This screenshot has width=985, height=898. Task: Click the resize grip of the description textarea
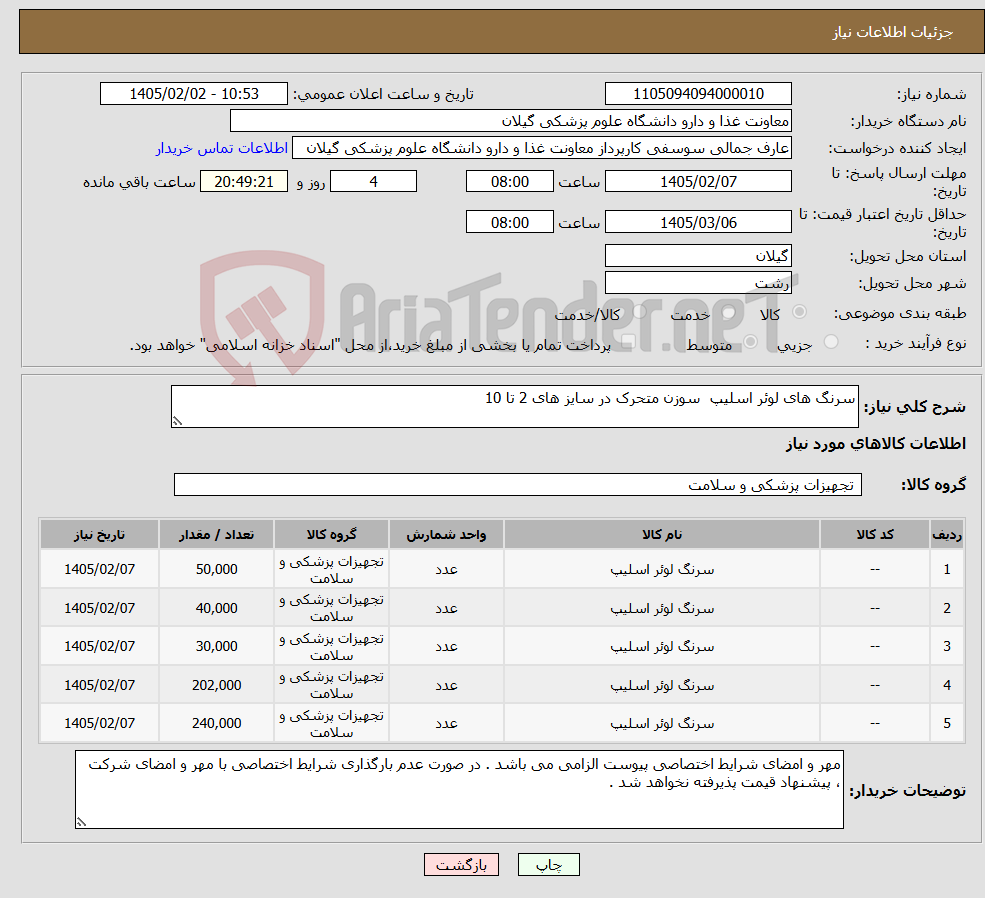coord(177,421)
